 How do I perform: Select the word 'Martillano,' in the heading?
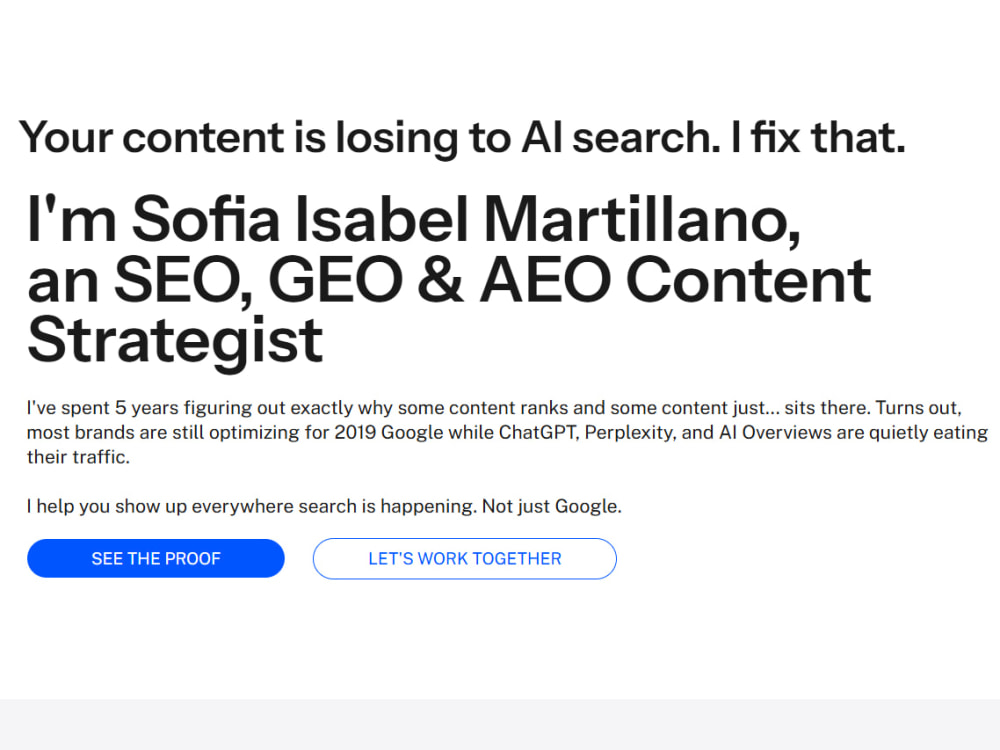click(x=642, y=220)
